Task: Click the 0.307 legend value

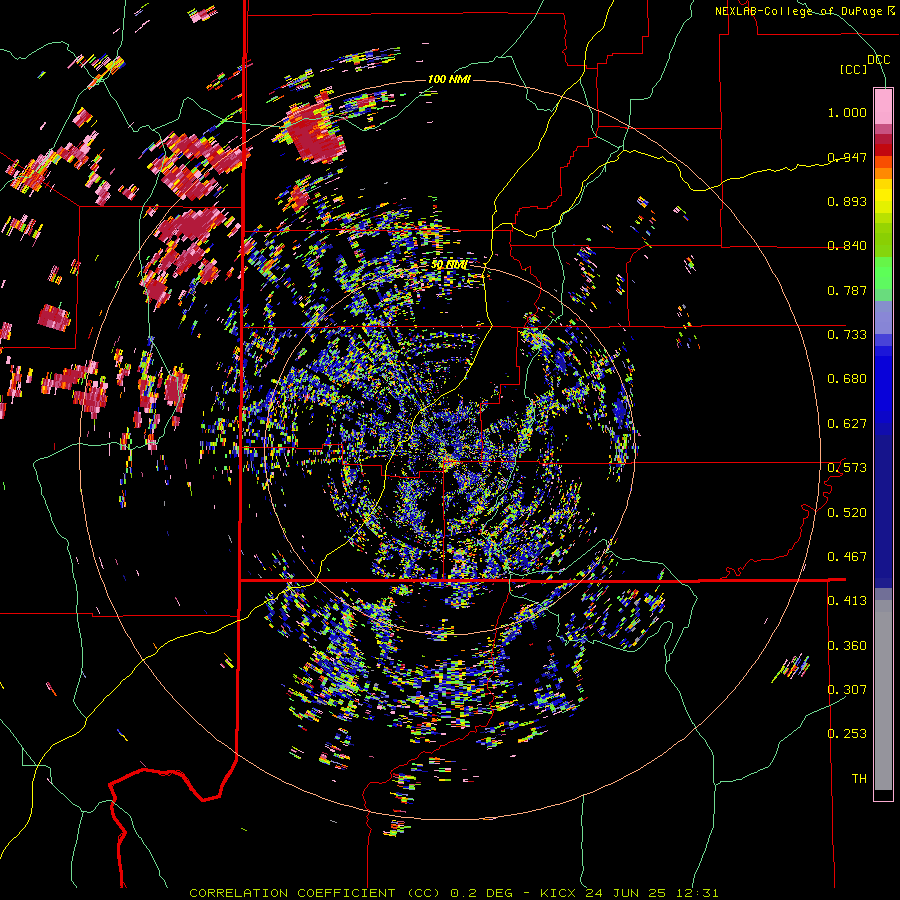Action: pyautogui.click(x=847, y=689)
